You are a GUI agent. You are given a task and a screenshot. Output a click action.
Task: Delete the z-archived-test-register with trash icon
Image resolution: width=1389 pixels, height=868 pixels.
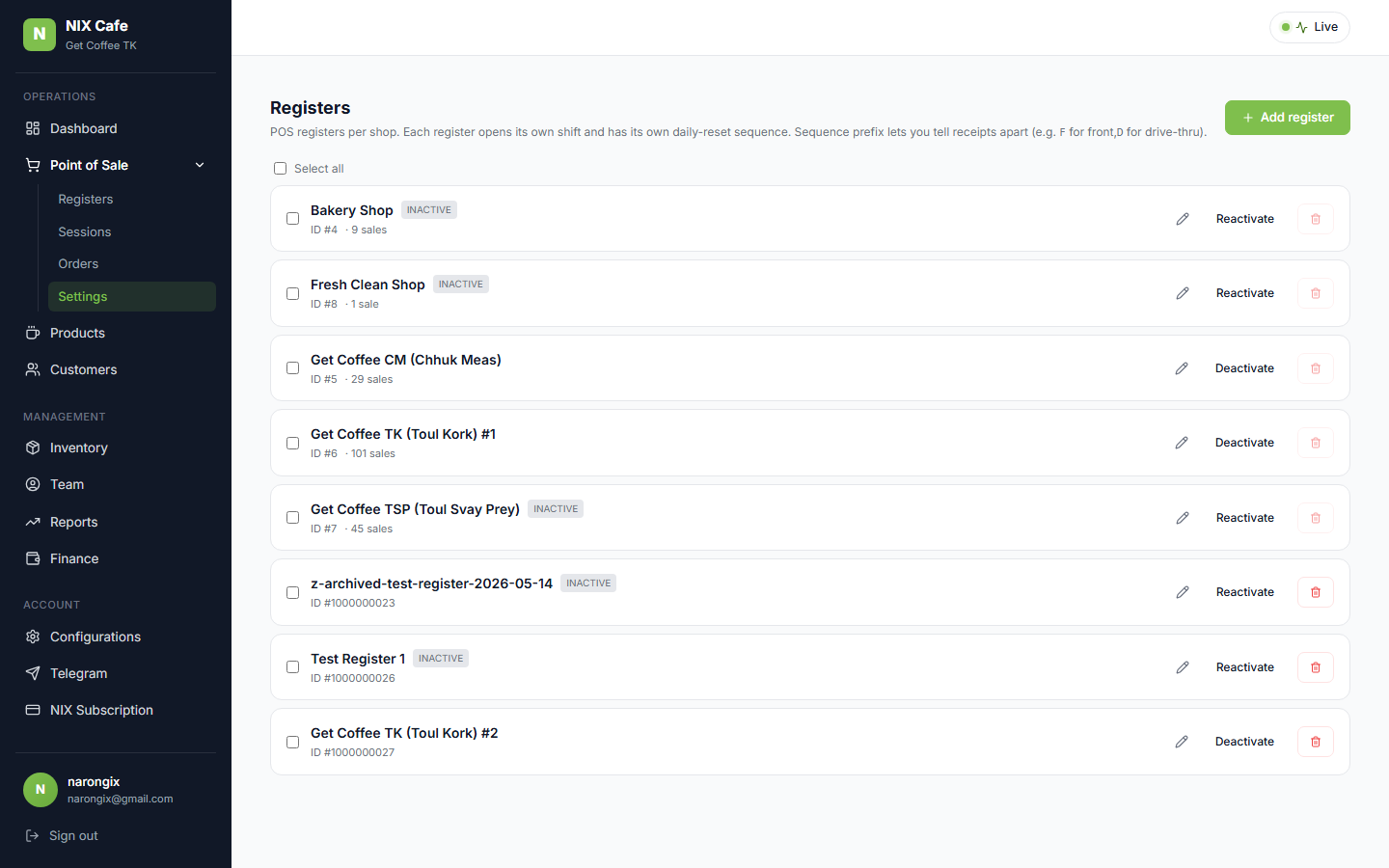point(1316,592)
